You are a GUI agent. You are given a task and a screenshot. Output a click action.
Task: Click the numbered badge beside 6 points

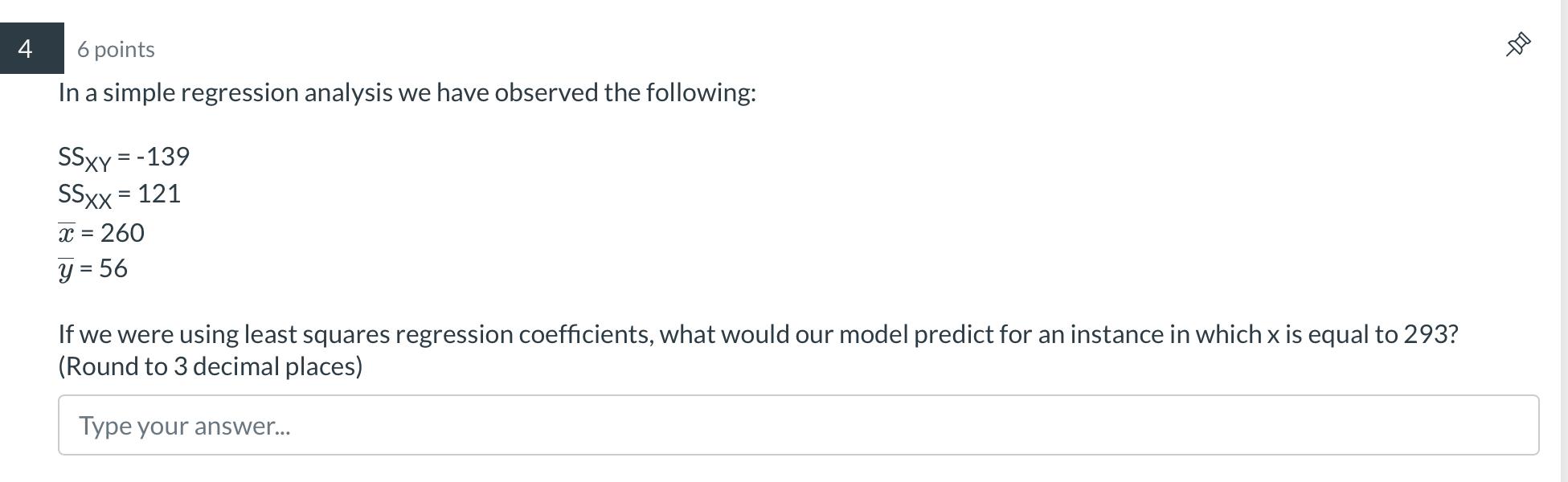click(x=27, y=49)
